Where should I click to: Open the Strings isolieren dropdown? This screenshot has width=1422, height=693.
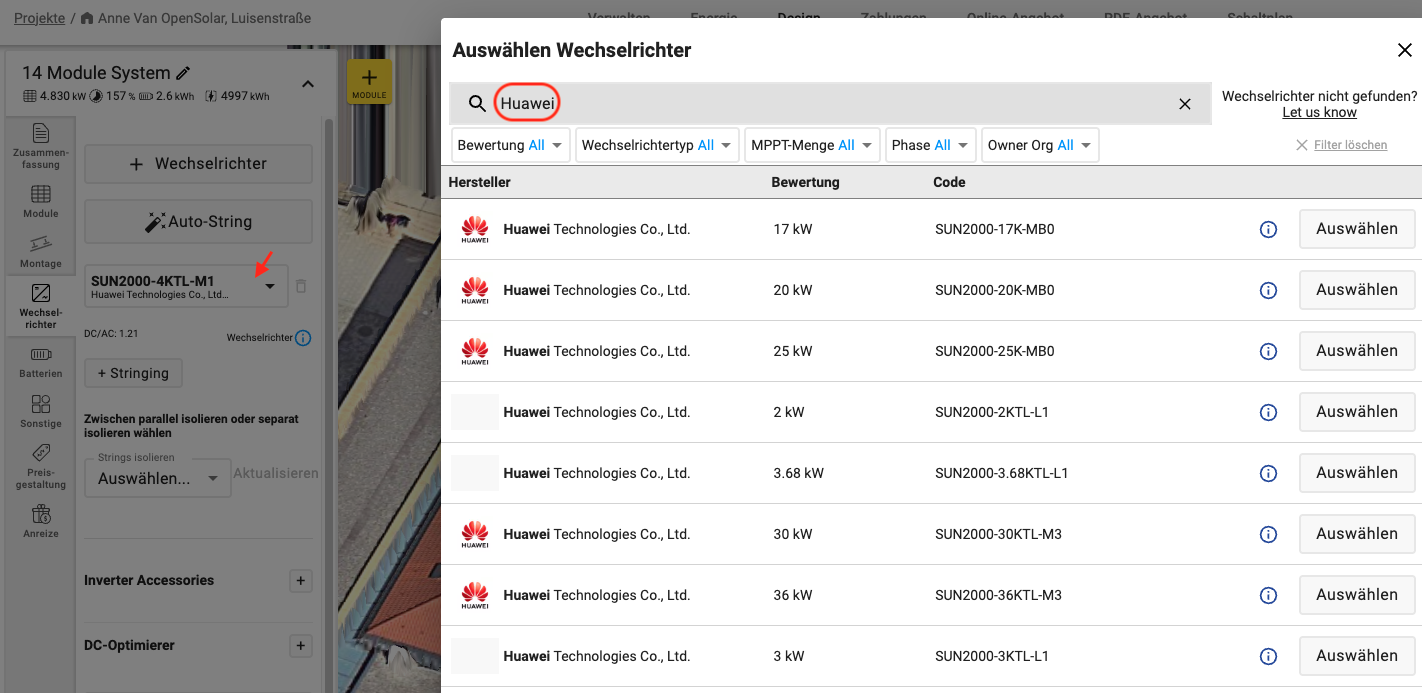point(158,478)
